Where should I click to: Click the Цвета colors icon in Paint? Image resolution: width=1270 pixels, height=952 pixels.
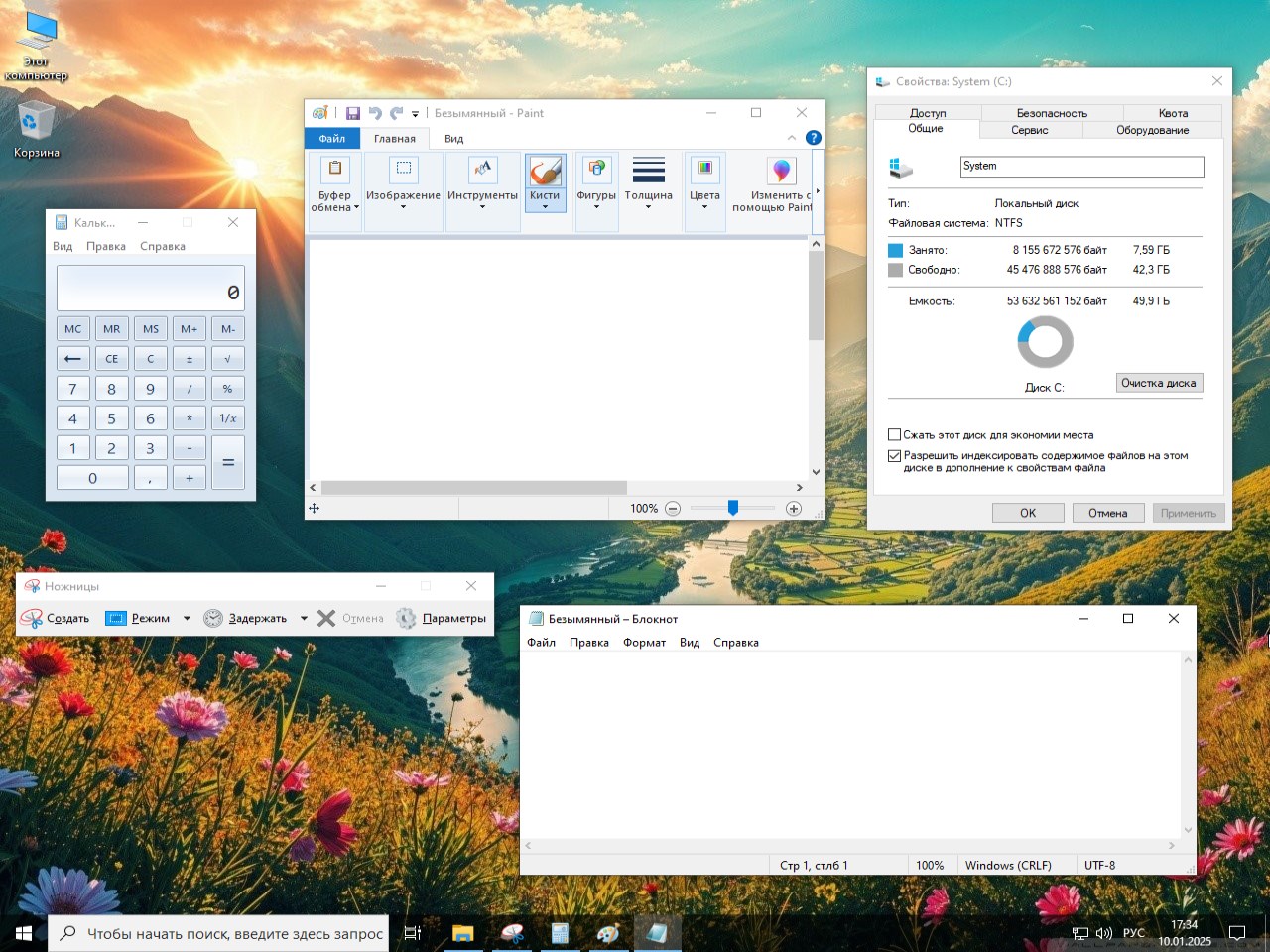coord(705,169)
